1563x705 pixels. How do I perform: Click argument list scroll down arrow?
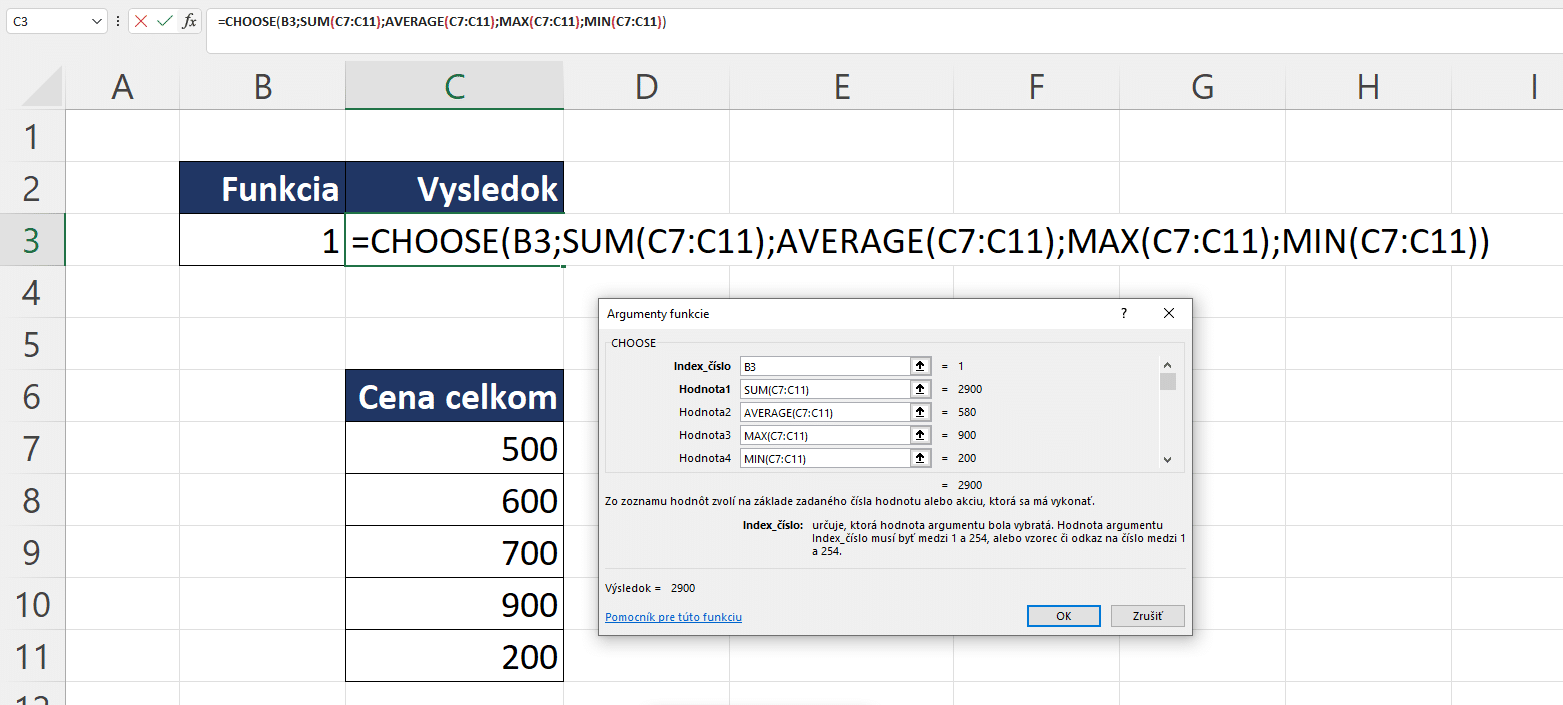pos(1167,460)
